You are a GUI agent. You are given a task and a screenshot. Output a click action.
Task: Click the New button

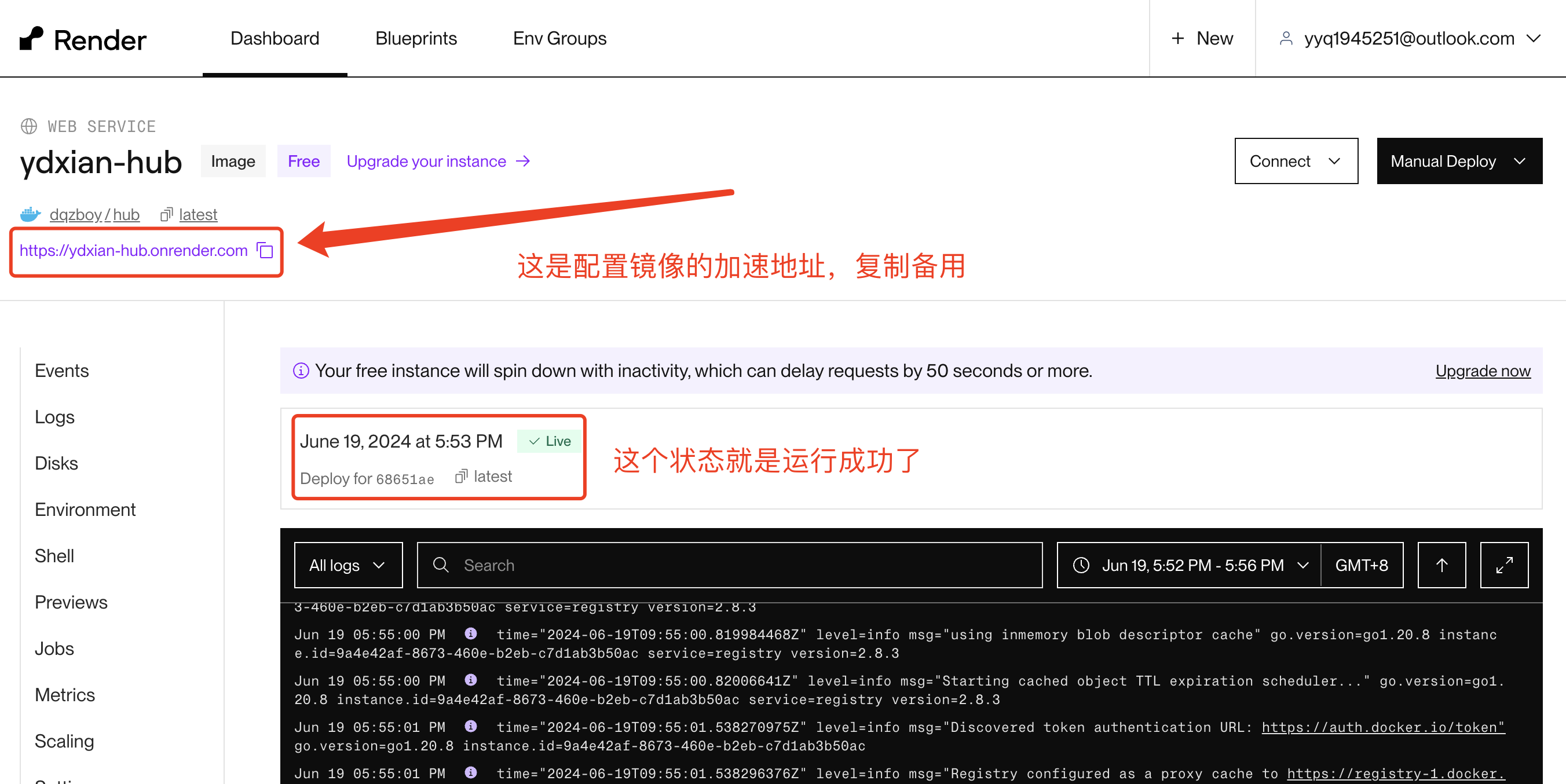pos(1202,38)
